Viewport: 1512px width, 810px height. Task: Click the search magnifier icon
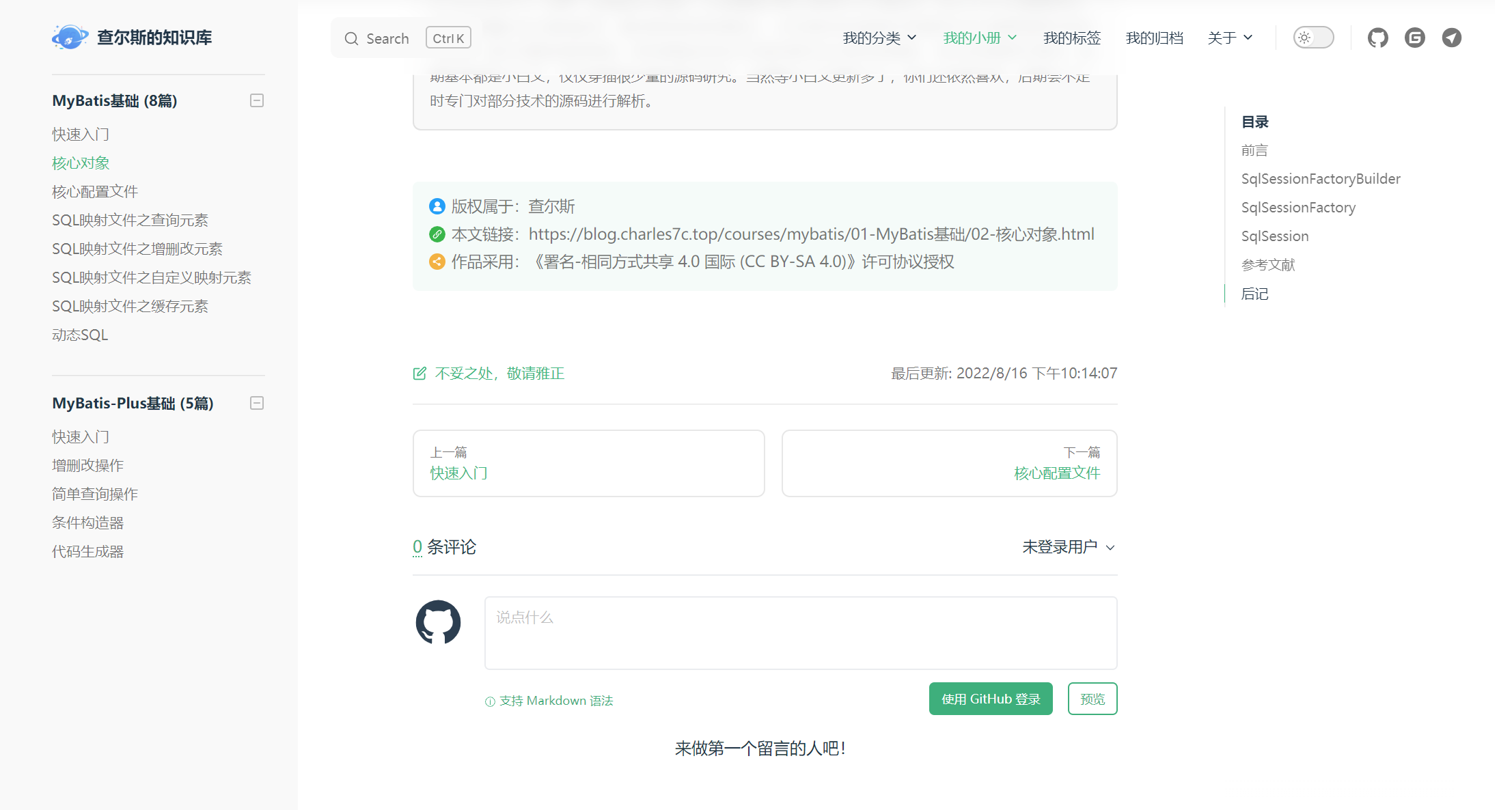(351, 39)
